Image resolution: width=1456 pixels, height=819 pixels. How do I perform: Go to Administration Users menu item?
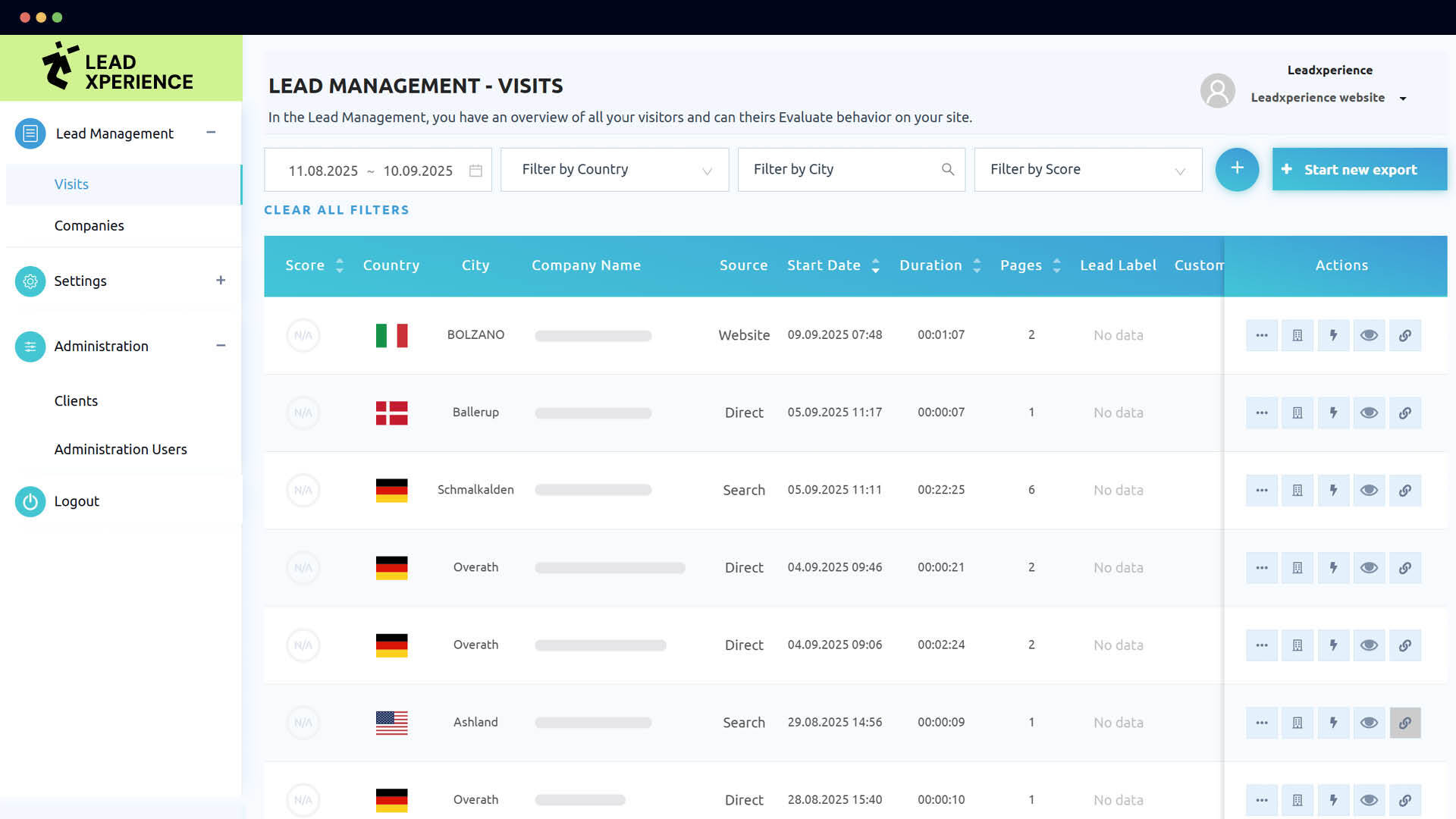point(121,450)
